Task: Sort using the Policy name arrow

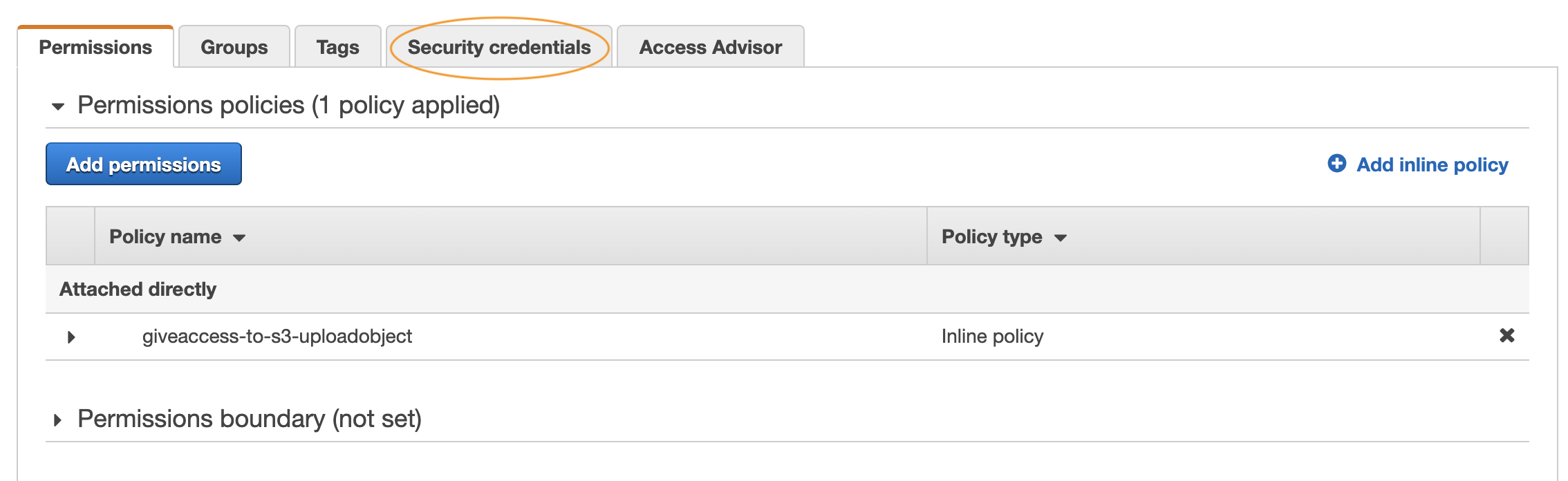Action: (x=239, y=238)
